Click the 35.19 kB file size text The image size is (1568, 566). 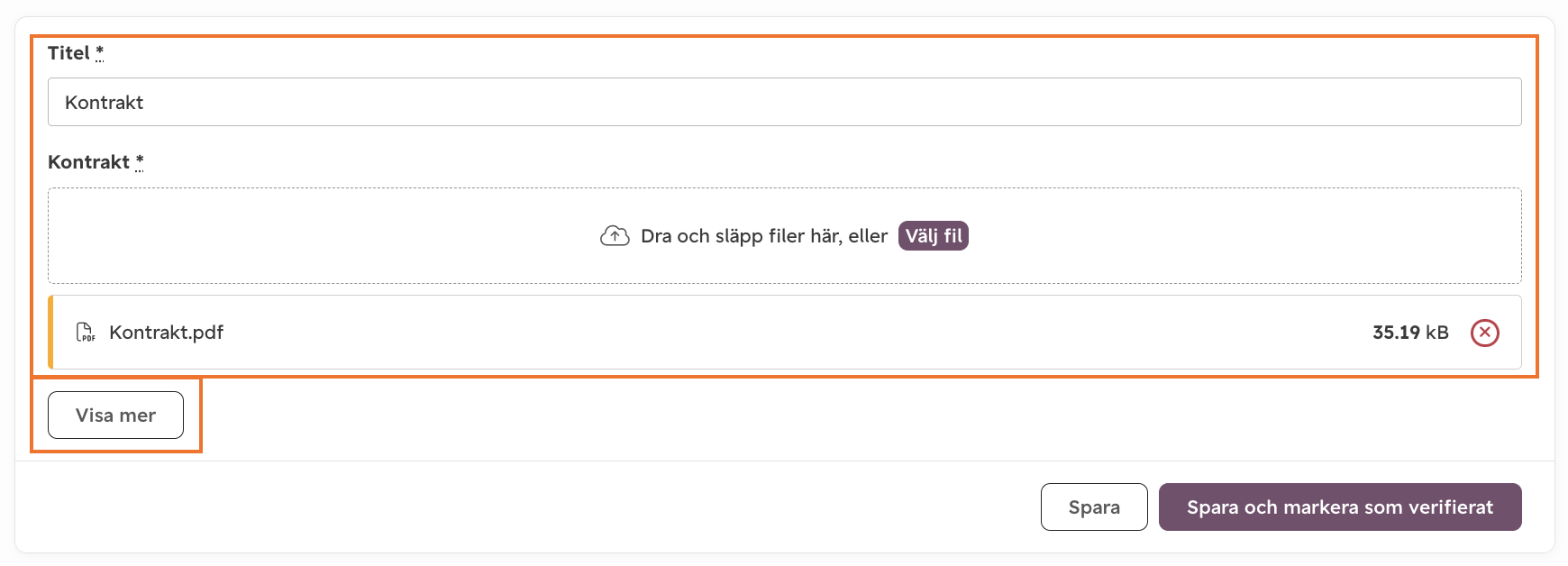tap(1410, 333)
